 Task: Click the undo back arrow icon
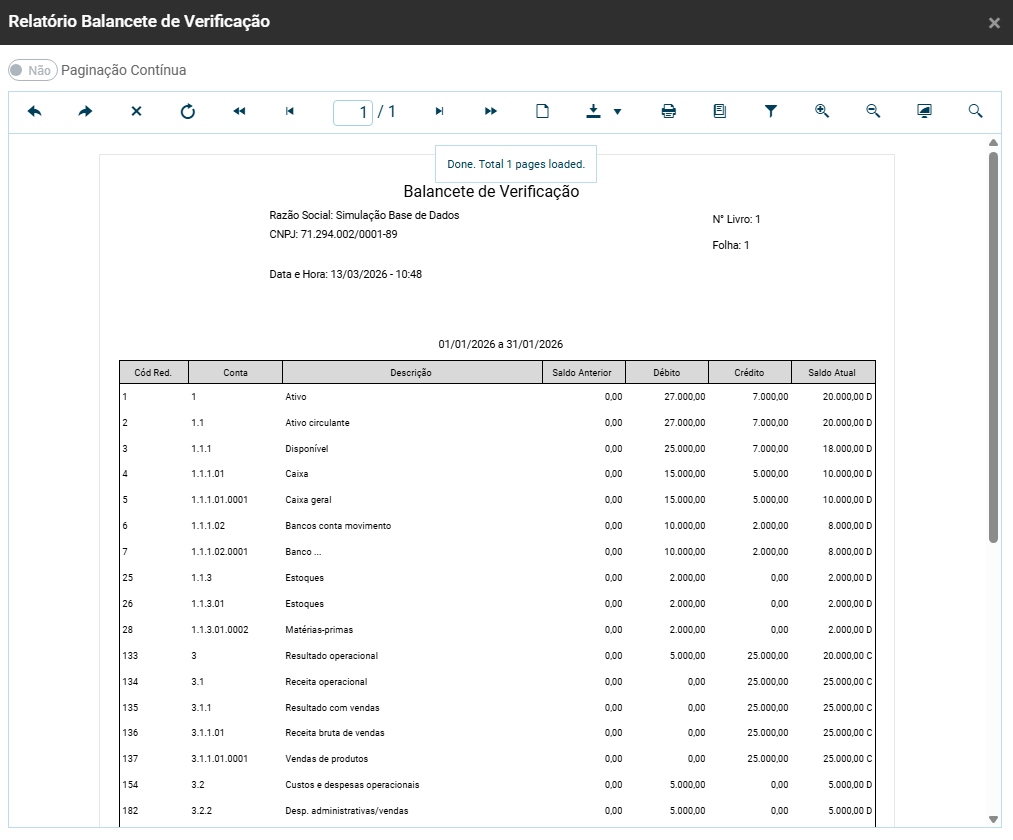(34, 112)
